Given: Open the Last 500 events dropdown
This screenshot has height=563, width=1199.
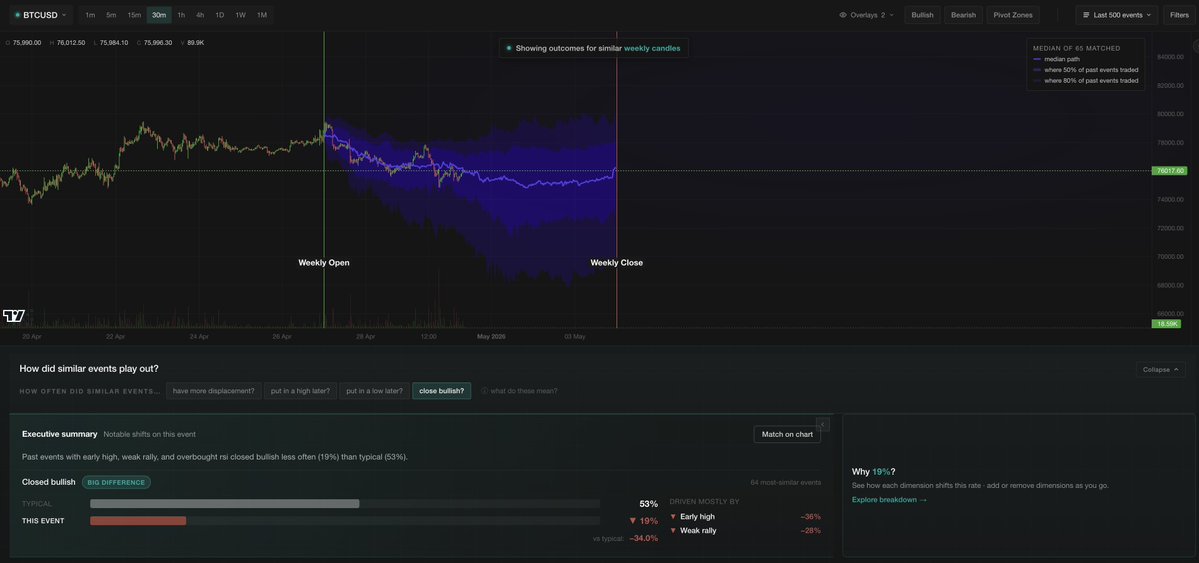Looking at the screenshot, I should click(x=1116, y=15).
